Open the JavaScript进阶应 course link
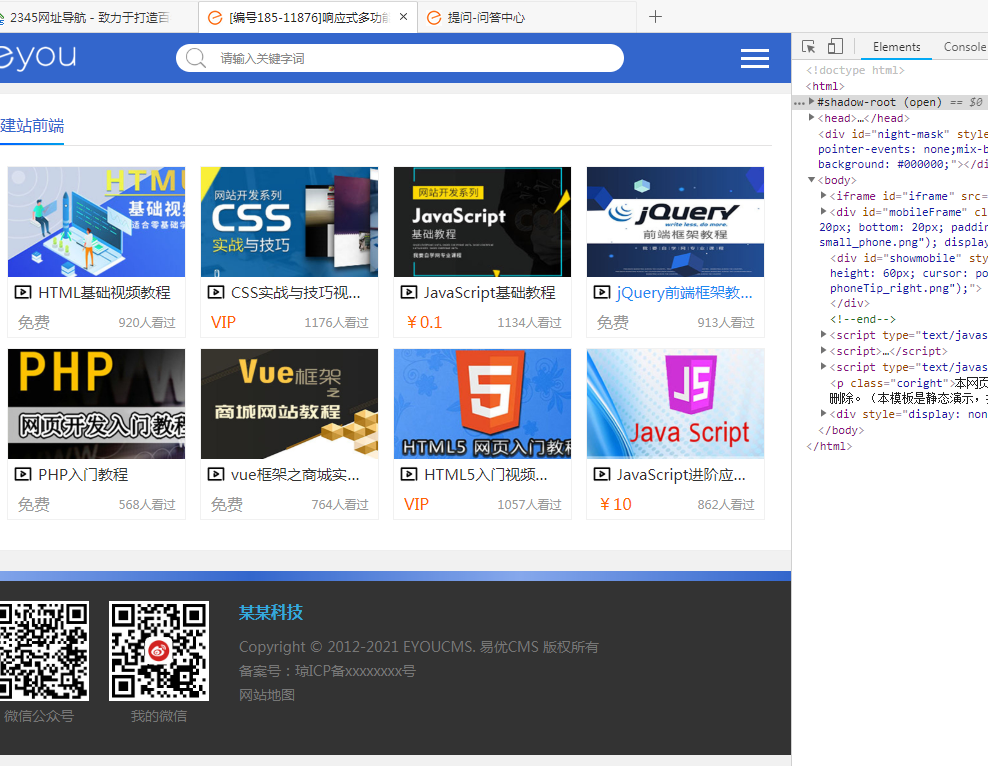Image resolution: width=988 pixels, height=766 pixels. [681, 474]
